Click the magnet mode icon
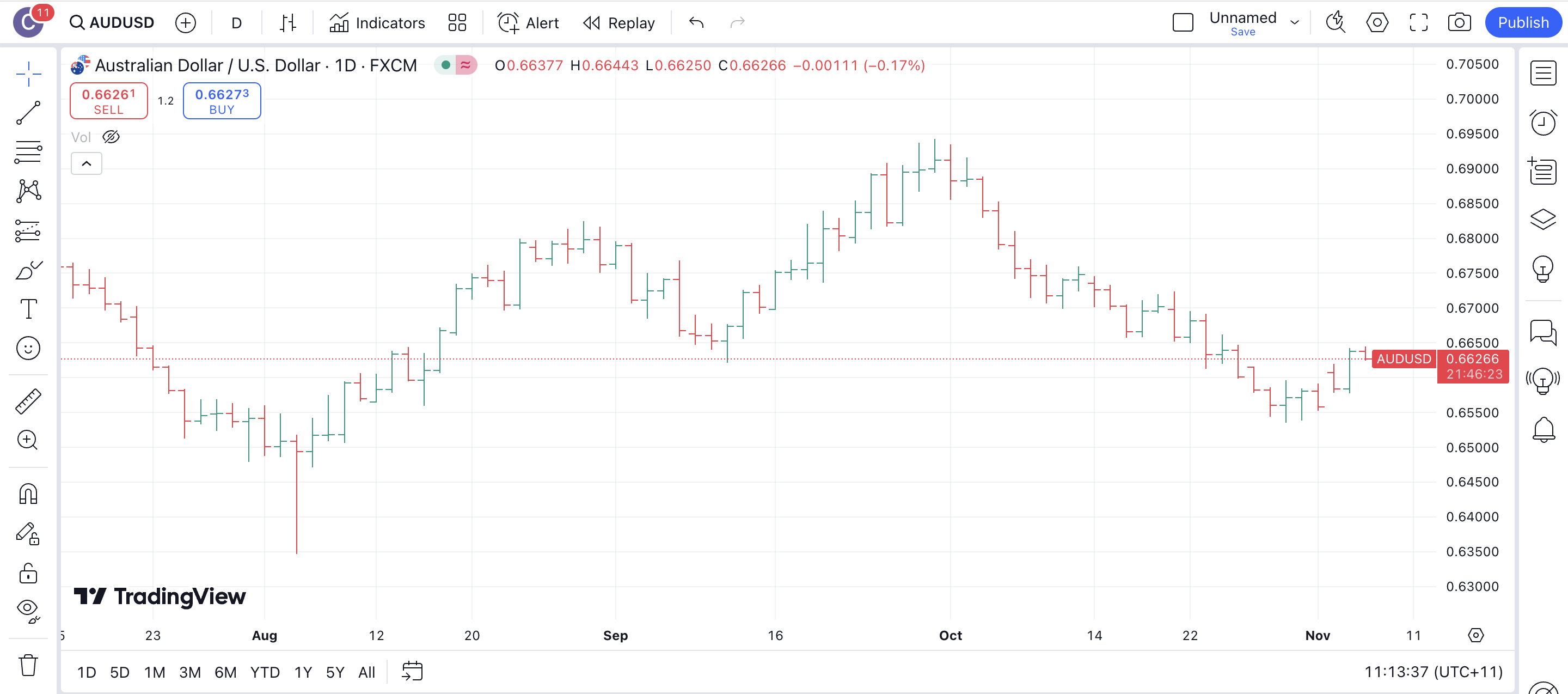1568x694 pixels. coord(28,494)
